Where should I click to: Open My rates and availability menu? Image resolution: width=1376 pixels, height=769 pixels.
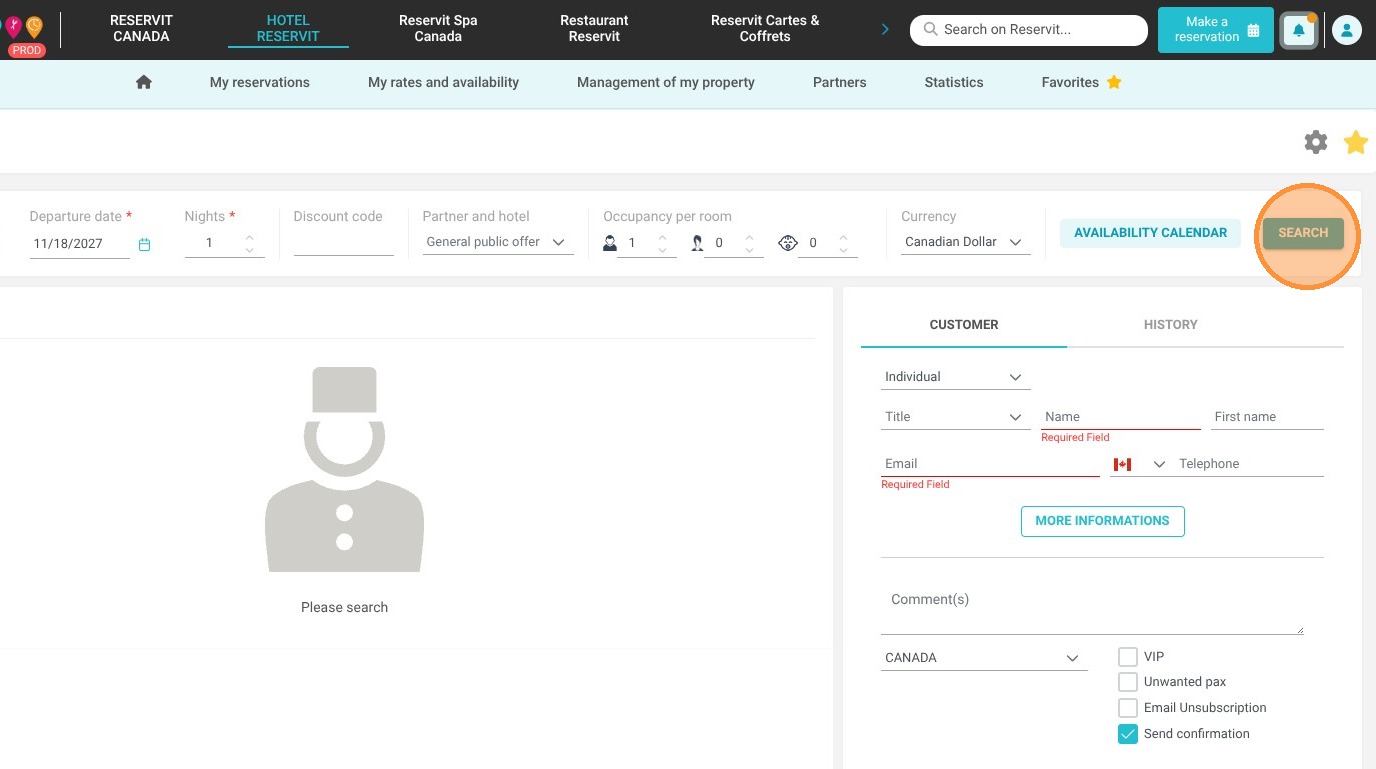click(x=443, y=82)
